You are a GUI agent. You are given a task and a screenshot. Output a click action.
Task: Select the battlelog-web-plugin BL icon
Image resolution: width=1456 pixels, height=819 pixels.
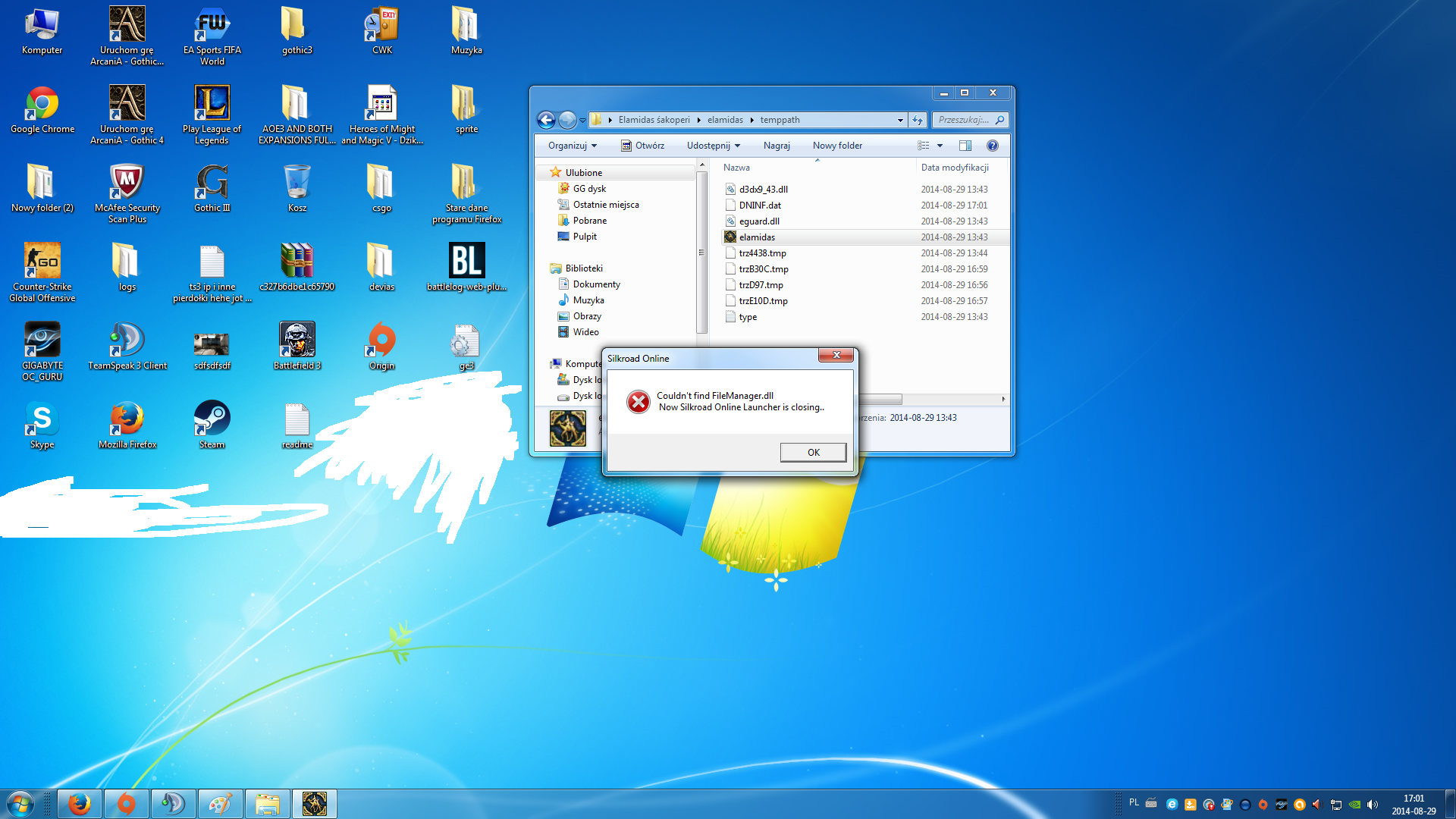pyautogui.click(x=467, y=268)
